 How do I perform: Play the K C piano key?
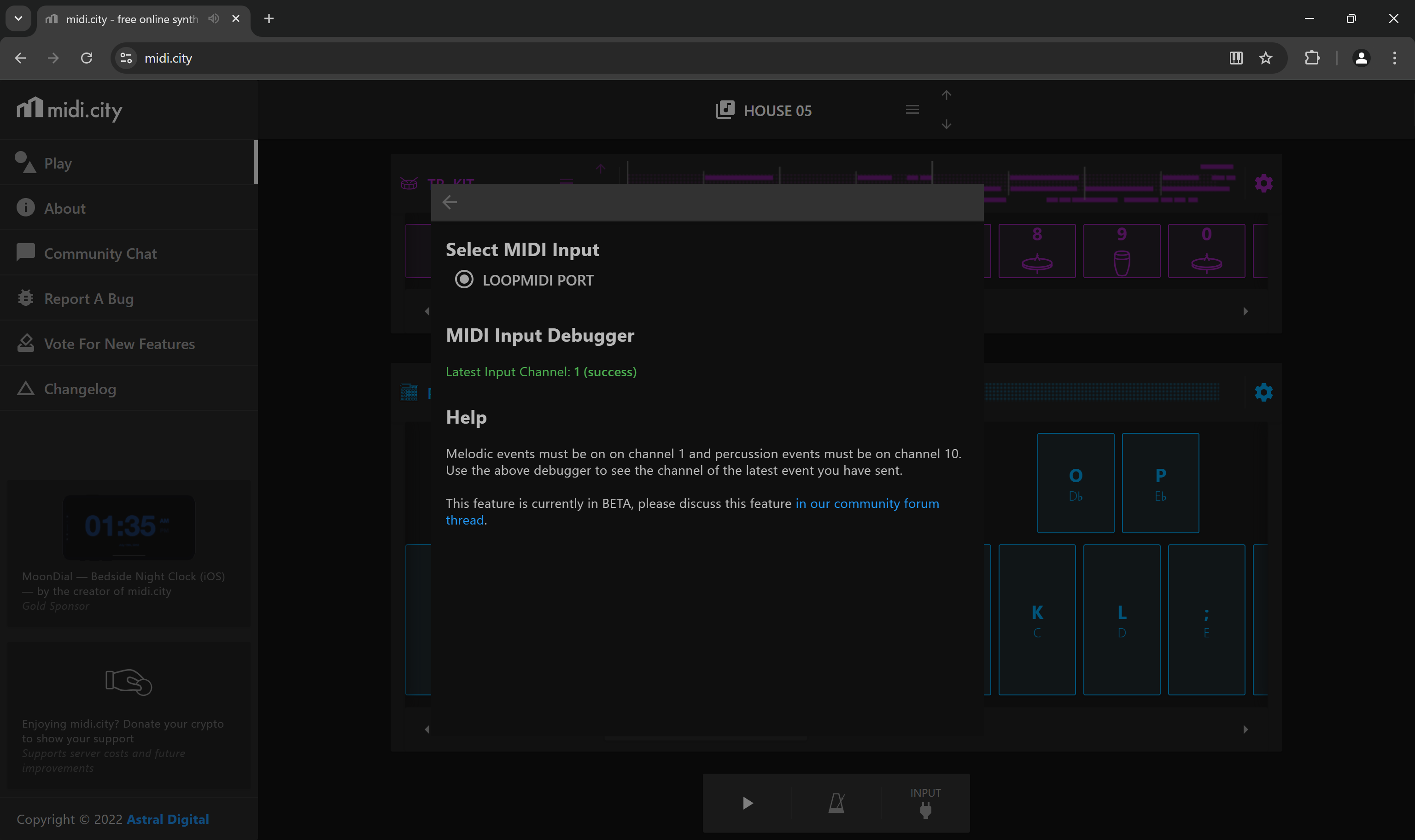point(1037,620)
